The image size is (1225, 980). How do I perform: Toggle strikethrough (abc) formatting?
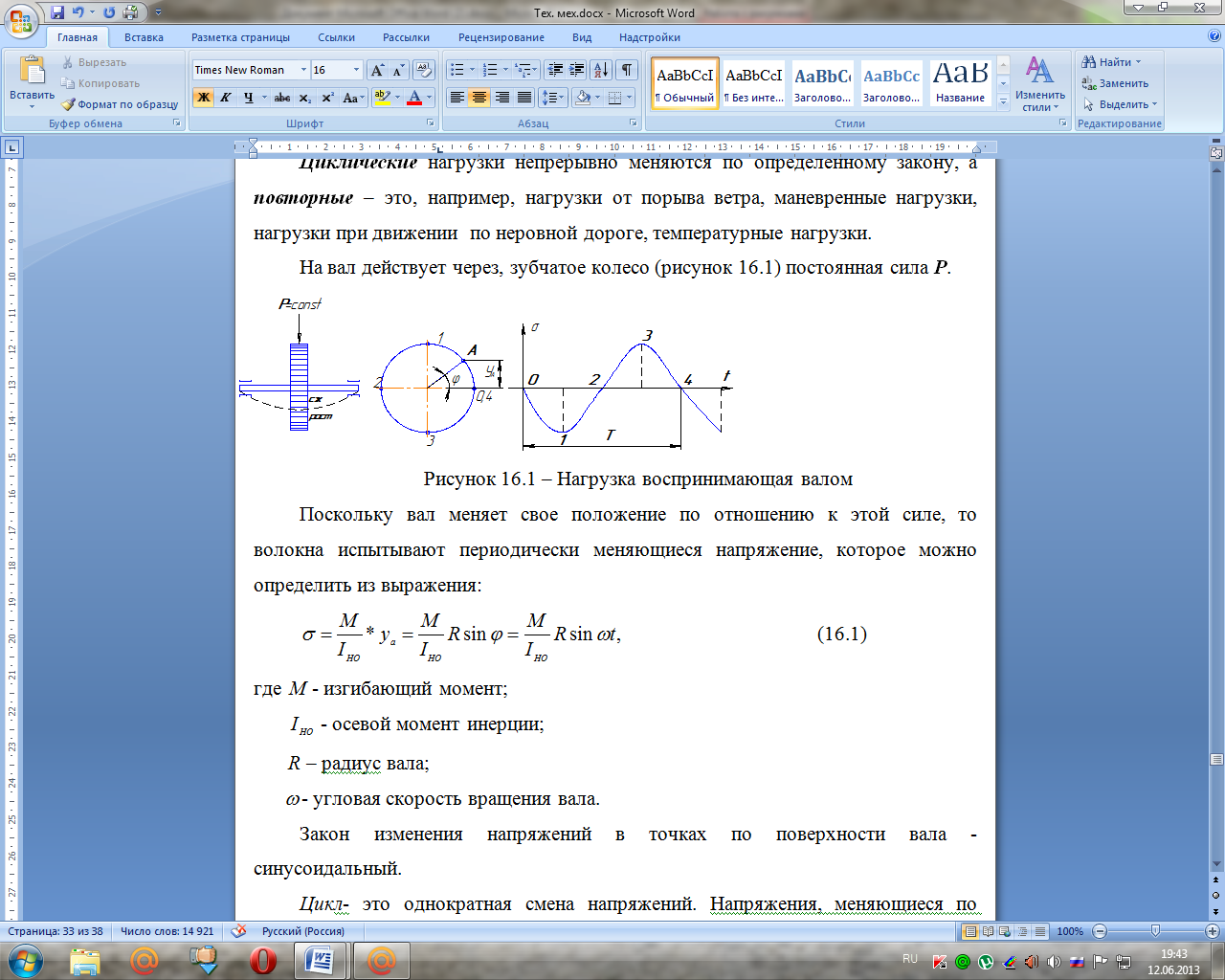click(x=281, y=98)
